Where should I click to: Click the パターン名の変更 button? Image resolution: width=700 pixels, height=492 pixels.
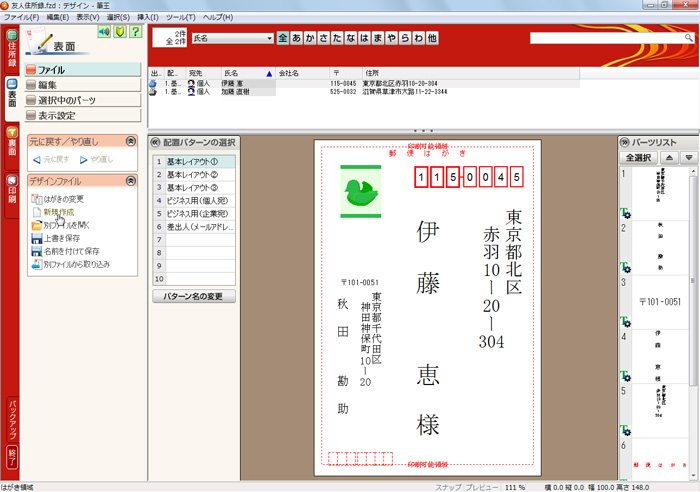(x=194, y=297)
